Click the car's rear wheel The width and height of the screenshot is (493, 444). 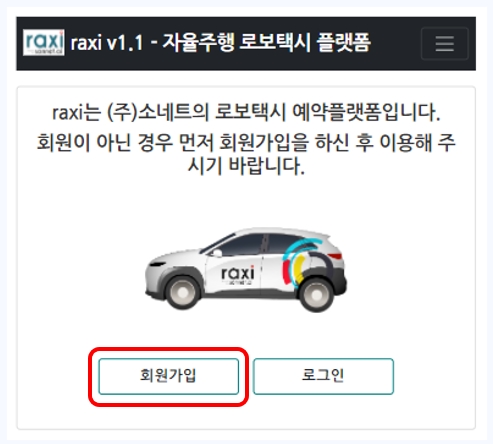[x=316, y=295]
